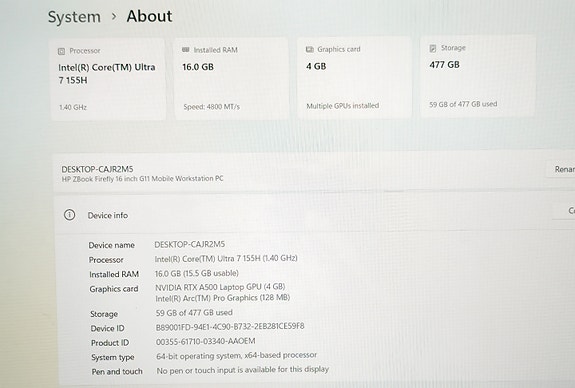Click the Storage drive icon
Image resolution: width=575 pixels, height=388 pixels.
pyautogui.click(x=433, y=48)
